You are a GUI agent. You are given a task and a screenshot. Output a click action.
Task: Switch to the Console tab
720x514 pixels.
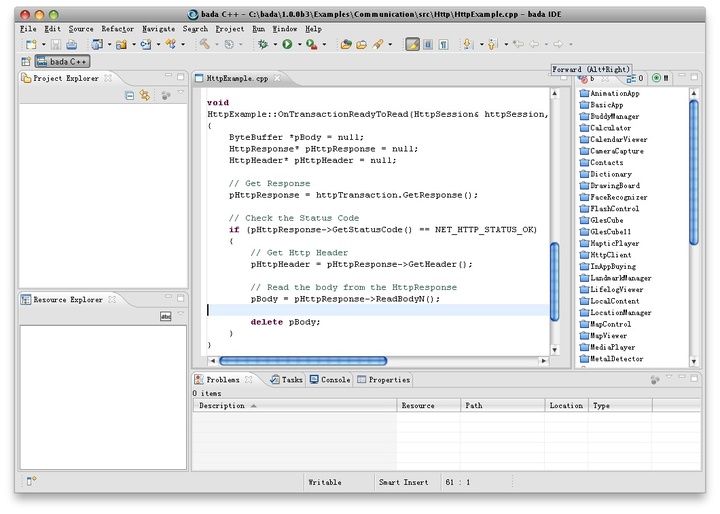[330, 379]
